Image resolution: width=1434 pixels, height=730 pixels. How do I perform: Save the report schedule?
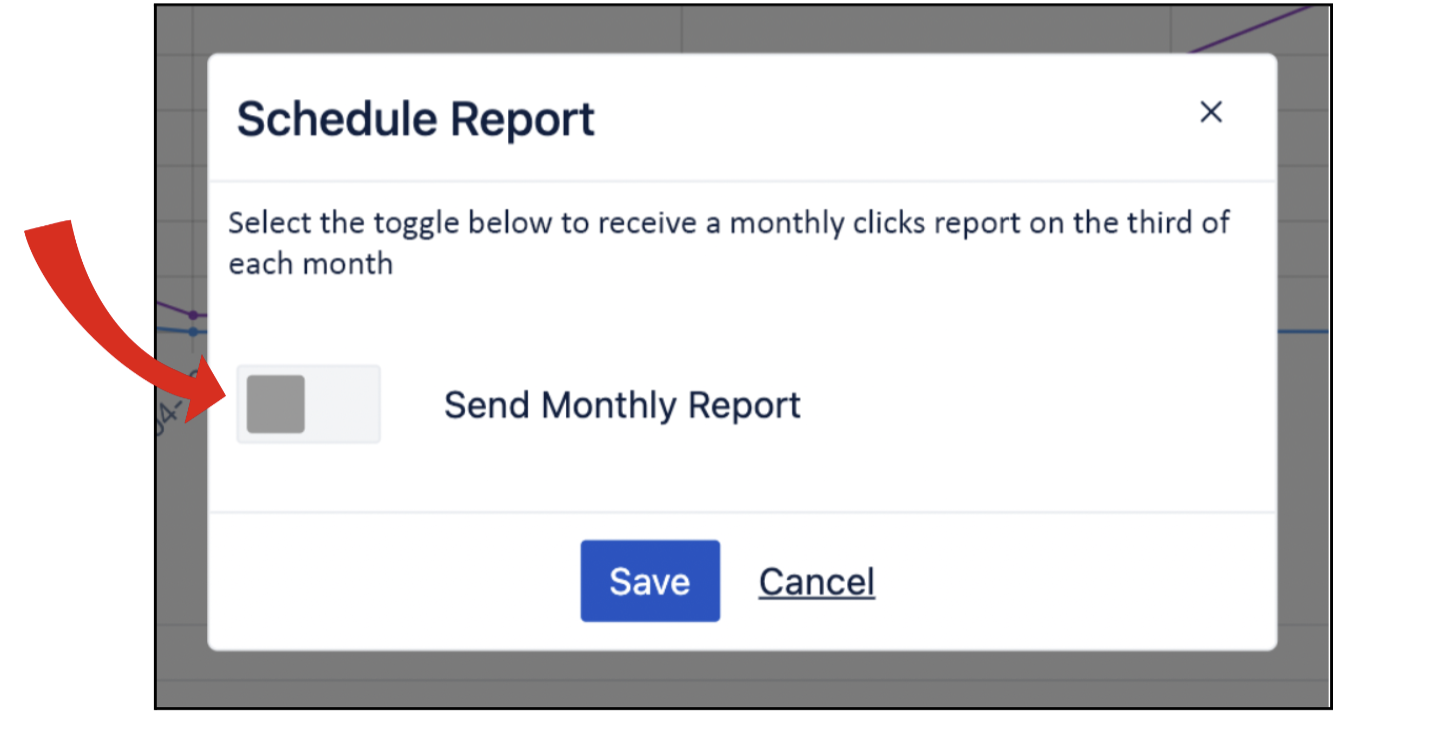click(650, 581)
